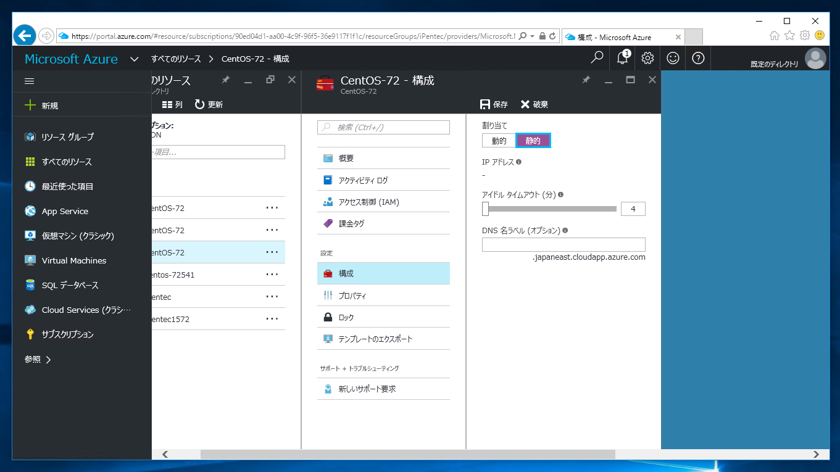Click the IP アドレス info icon
Viewport: 840px width, 472px height.
point(519,162)
